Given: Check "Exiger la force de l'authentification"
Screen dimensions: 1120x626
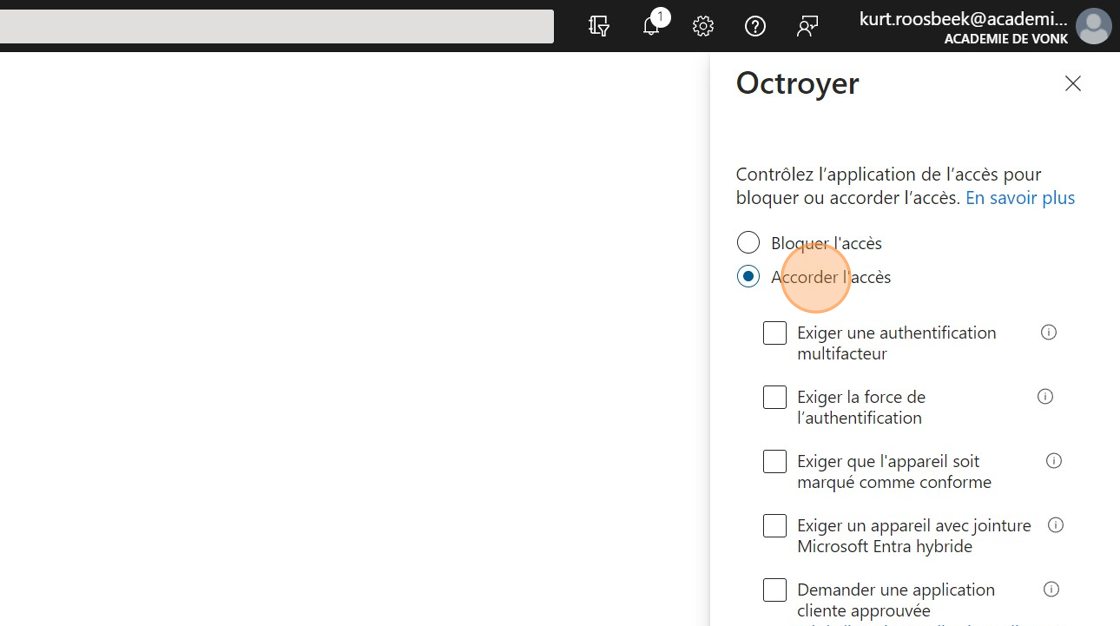Looking at the screenshot, I should point(775,397).
